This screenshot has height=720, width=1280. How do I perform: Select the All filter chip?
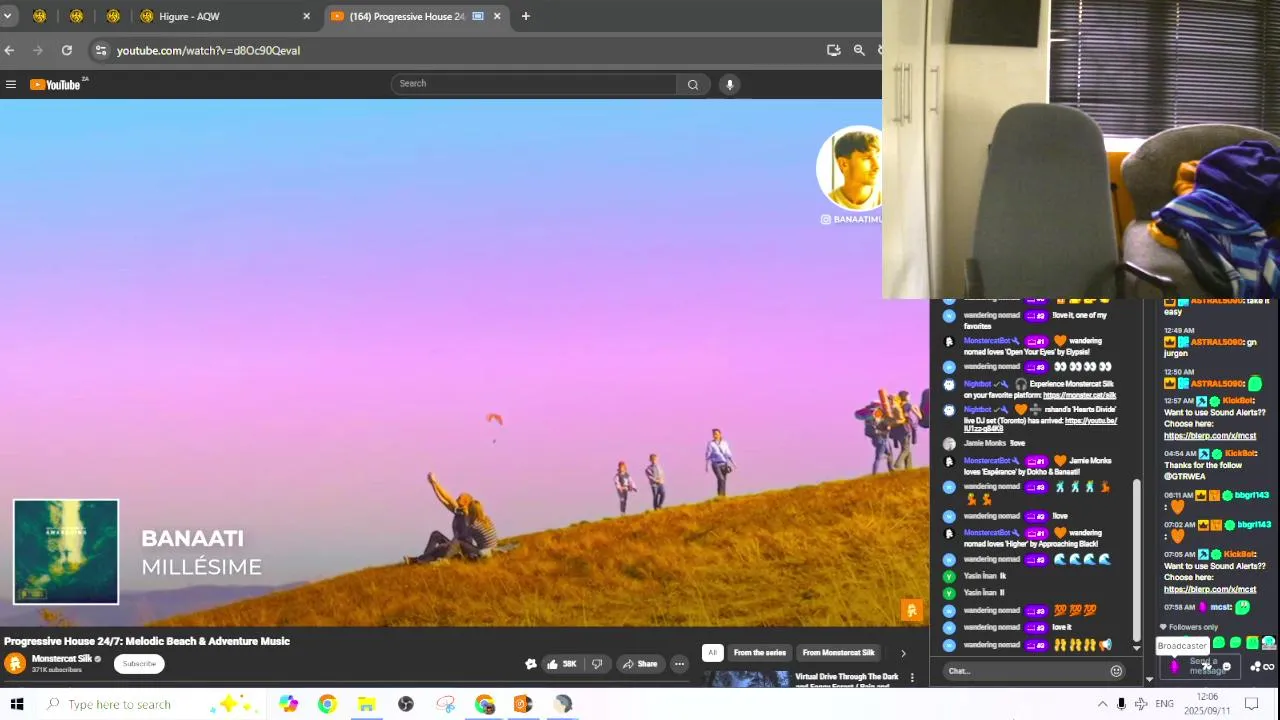(712, 653)
